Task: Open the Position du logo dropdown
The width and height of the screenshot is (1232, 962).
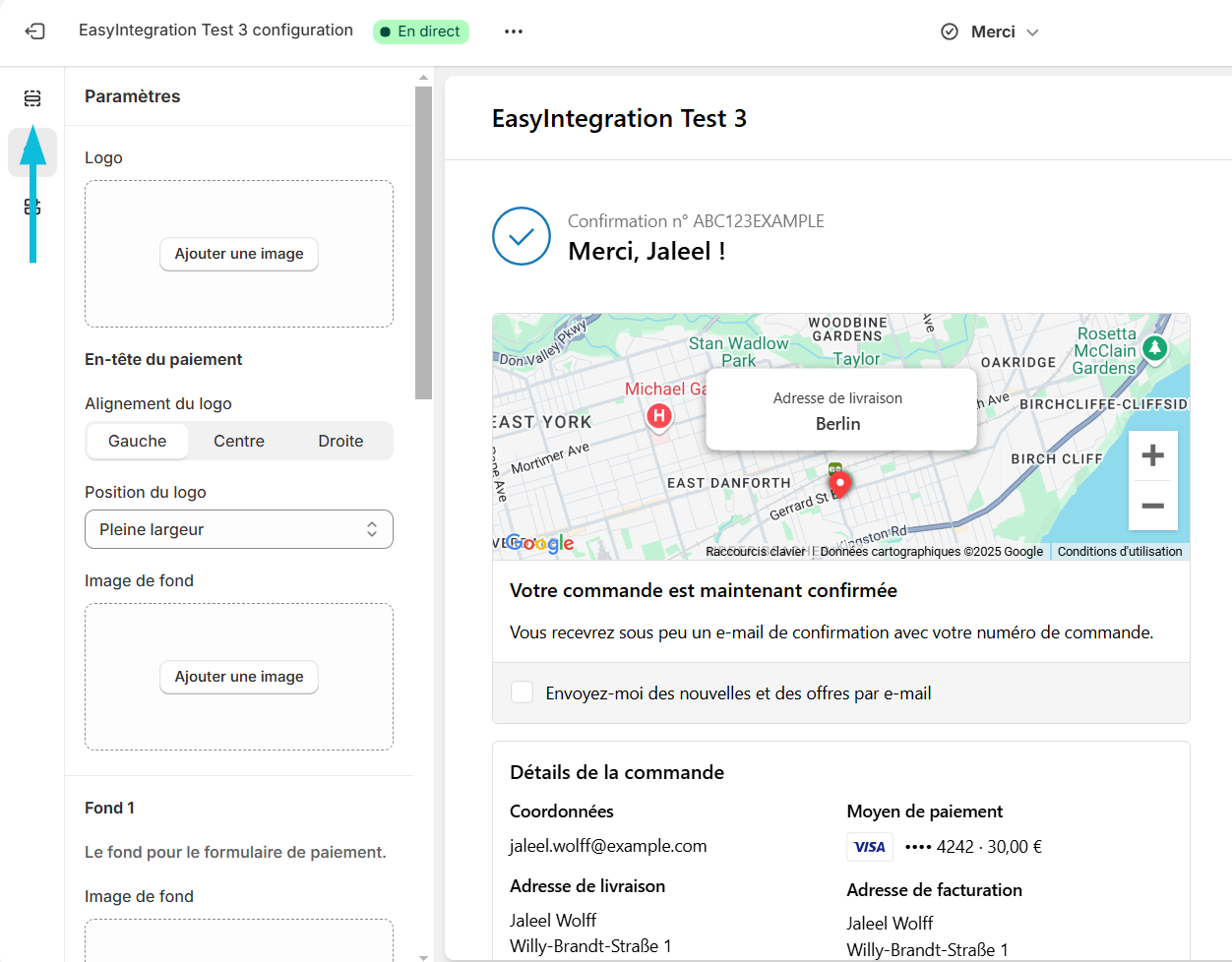Action: 239,529
